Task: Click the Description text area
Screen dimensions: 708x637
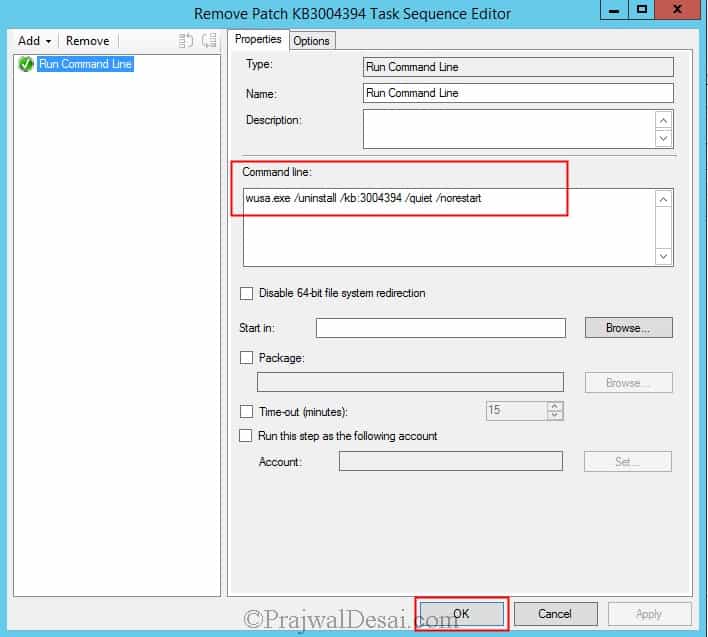Action: click(509, 129)
